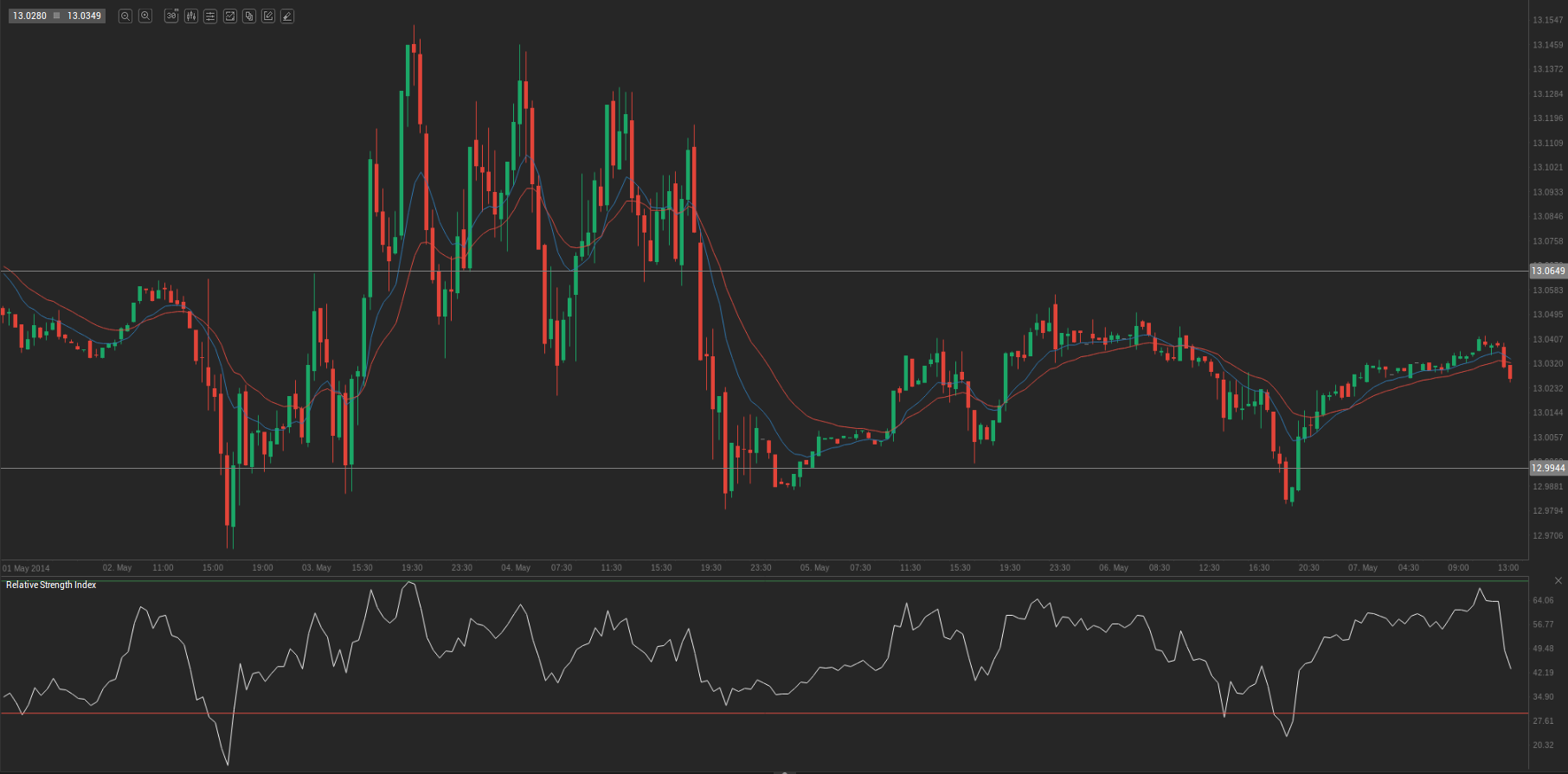Click the 13.0280 sell price

pyautogui.click(x=29, y=16)
